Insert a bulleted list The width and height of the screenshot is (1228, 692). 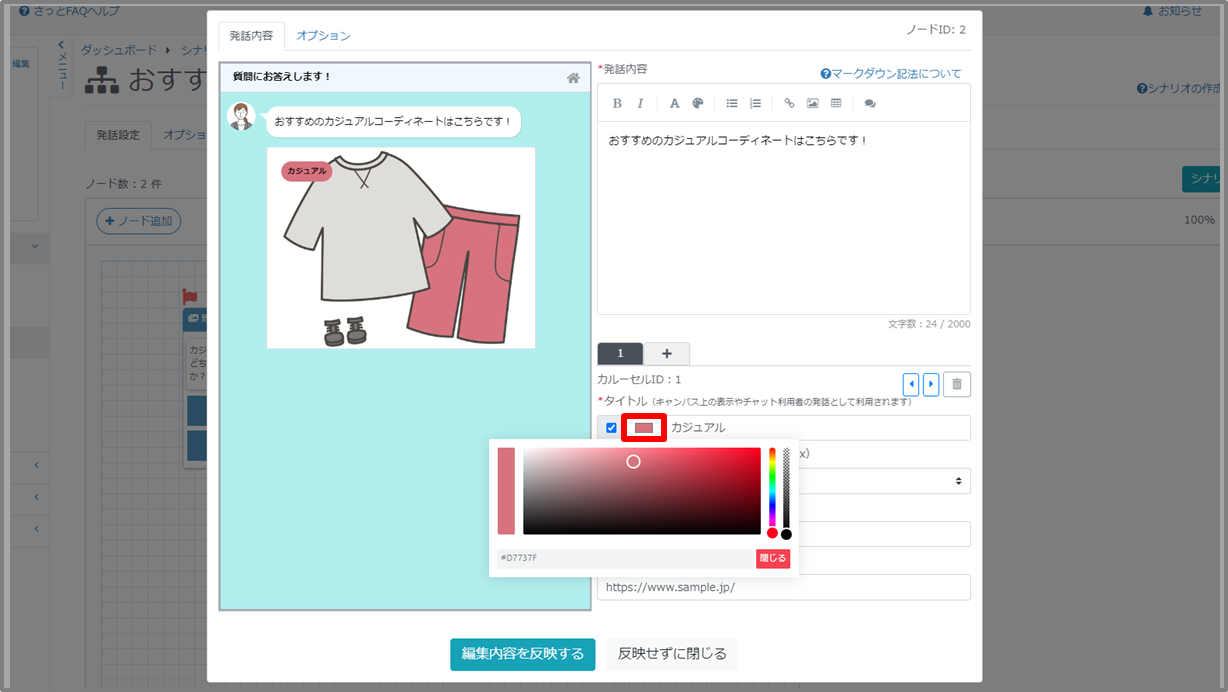(x=732, y=103)
